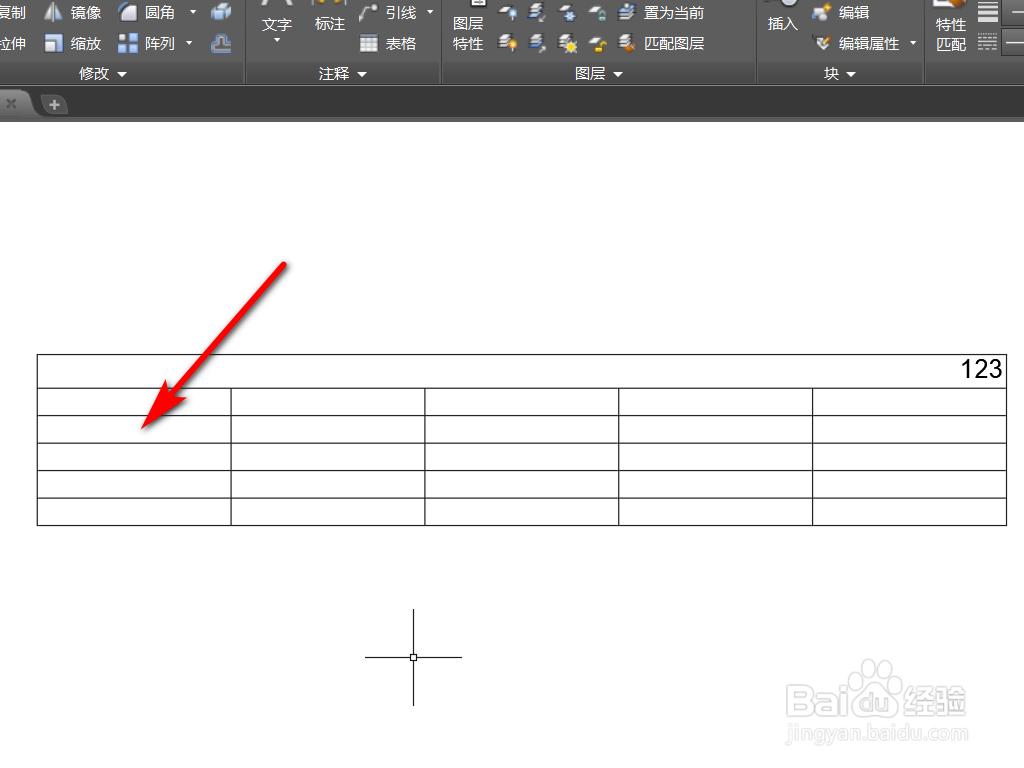Open the 阵列 array type dropdown arrow
Image resolution: width=1024 pixels, height=768 pixels.
(189, 43)
